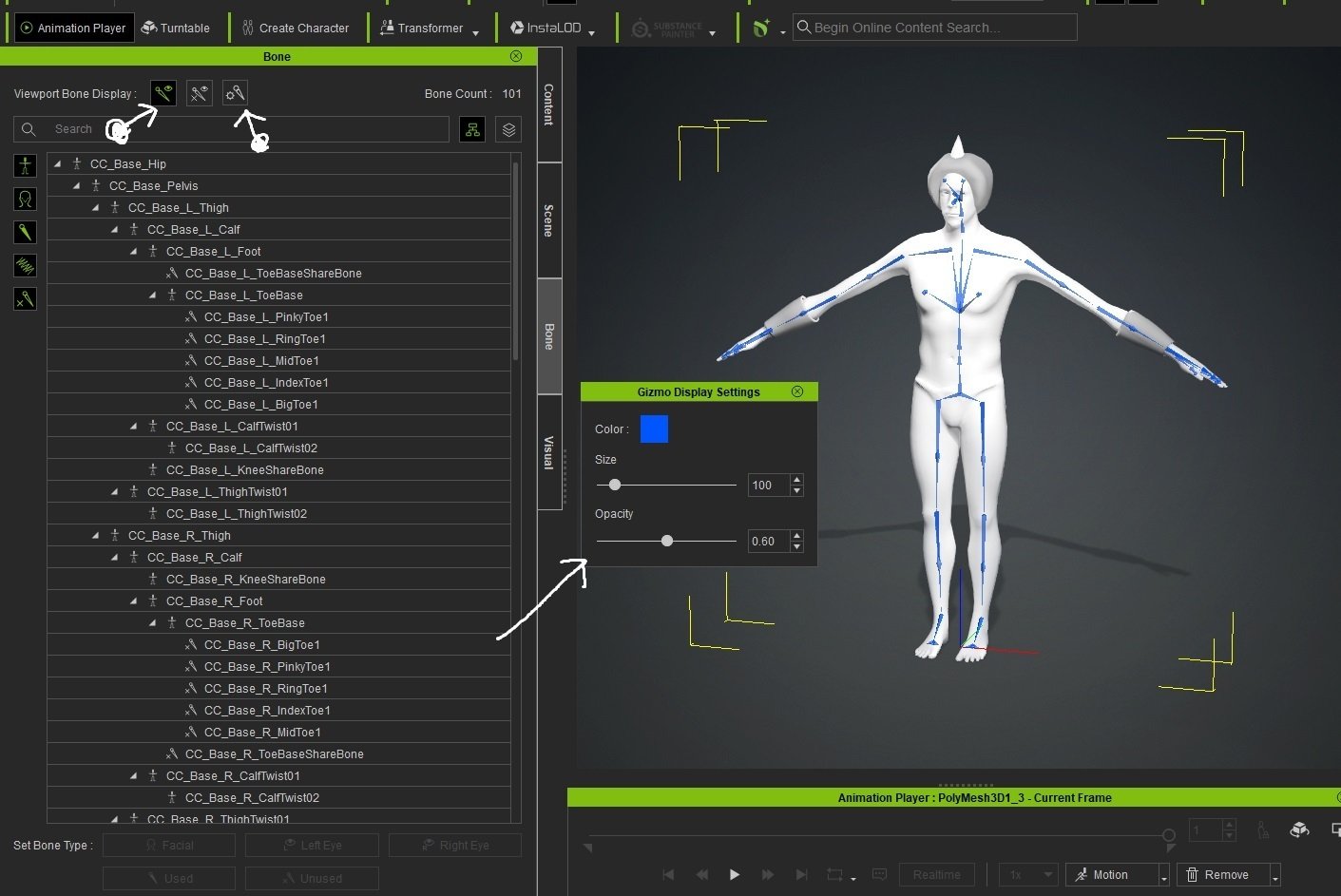This screenshot has width=1341, height=896.
Task: Step to previous frame
Action: click(701, 874)
